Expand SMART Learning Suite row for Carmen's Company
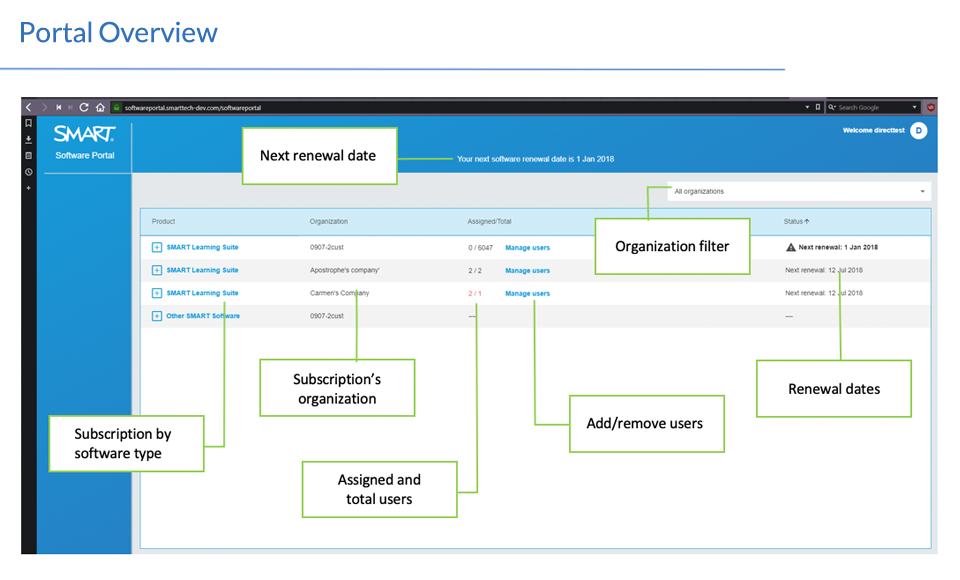960x580 pixels. point(157,293)
